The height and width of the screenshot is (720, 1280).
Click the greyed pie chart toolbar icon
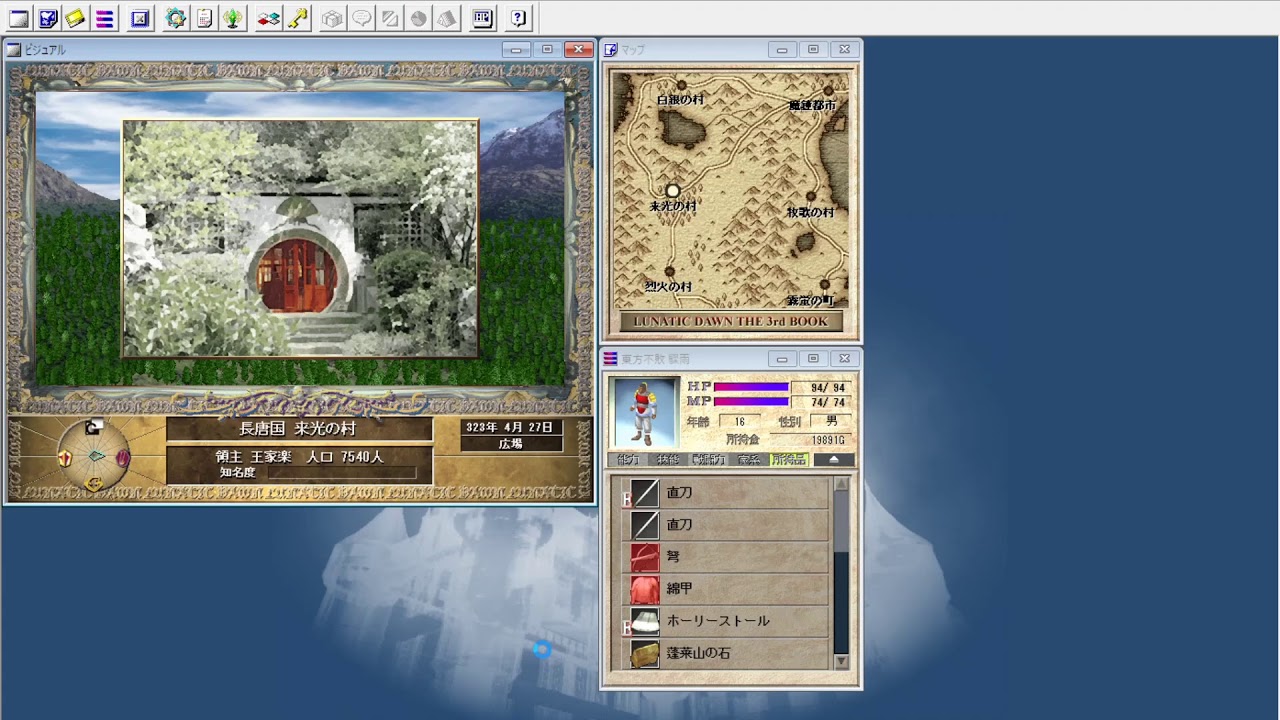pyautogui.click(x=419, y=18)
